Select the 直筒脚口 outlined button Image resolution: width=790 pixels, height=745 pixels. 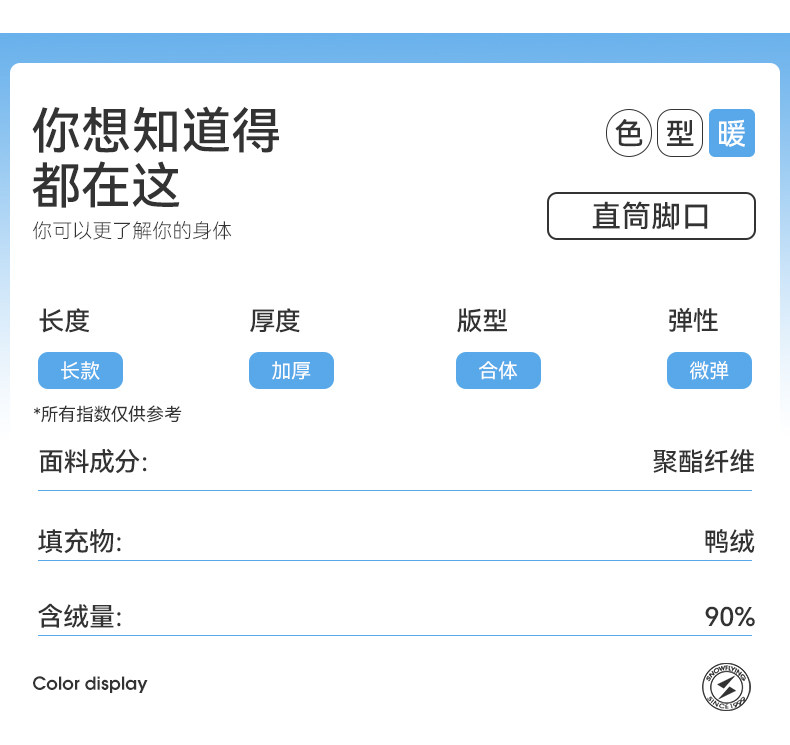(651, 216)
